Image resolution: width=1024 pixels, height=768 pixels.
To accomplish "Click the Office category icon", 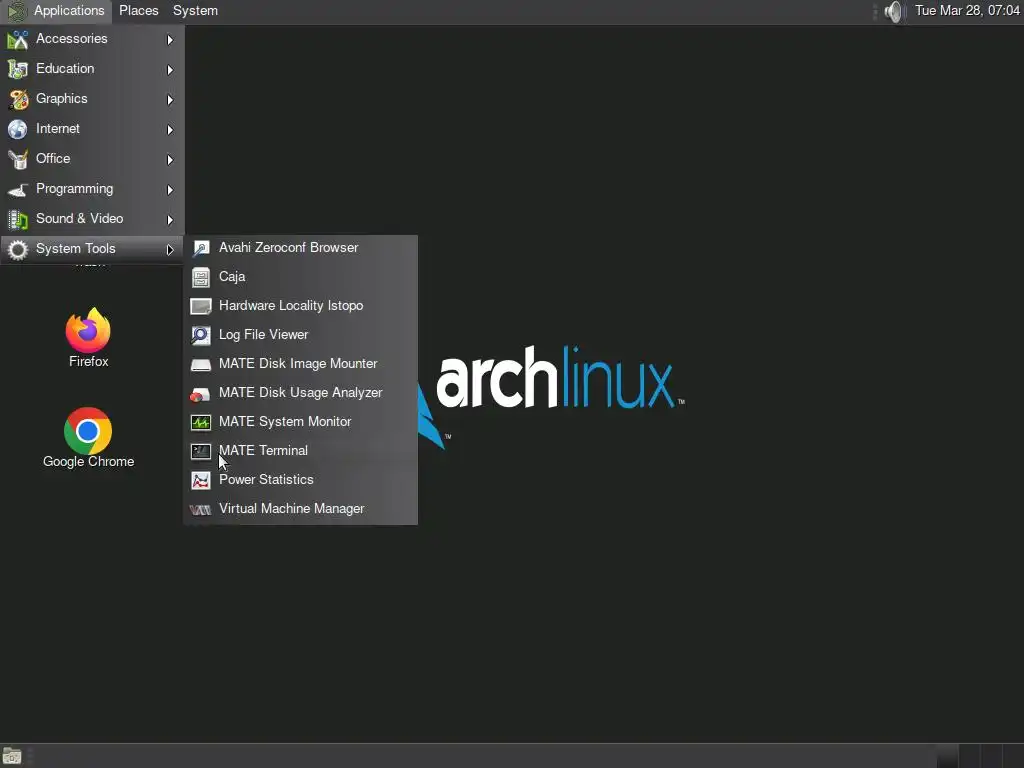I will click(18, 159).
